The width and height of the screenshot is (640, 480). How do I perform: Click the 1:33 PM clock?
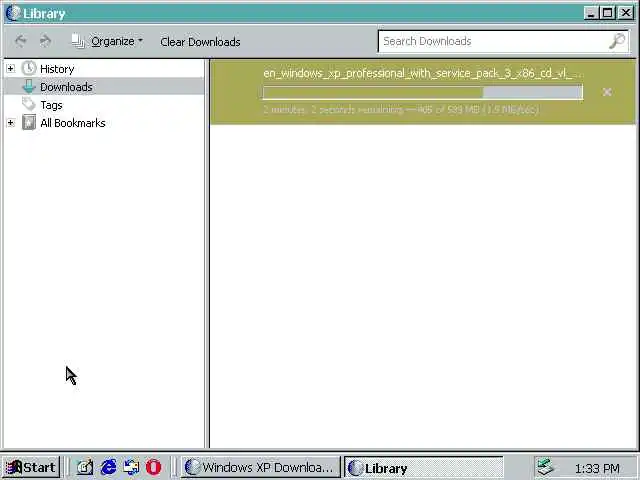pyautogui.click(x=596, y=468)
